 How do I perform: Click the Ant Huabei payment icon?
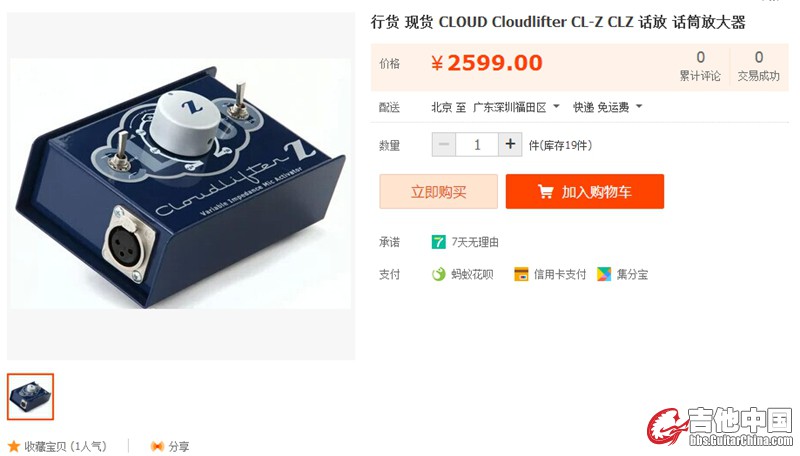pyautogui.click(x=438, y=274)
